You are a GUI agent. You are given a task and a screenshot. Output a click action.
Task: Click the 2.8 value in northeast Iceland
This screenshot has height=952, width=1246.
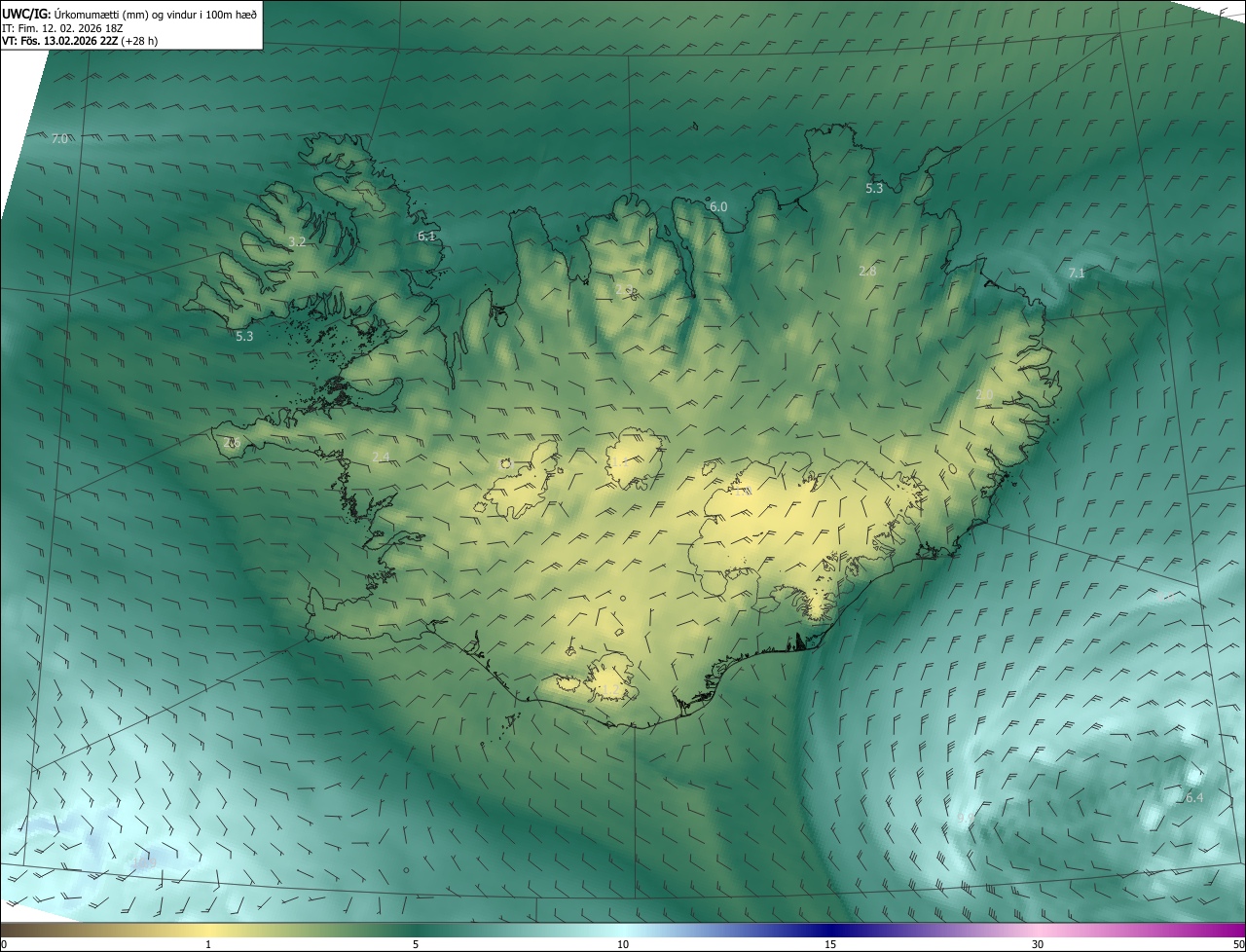pos(867,272)
